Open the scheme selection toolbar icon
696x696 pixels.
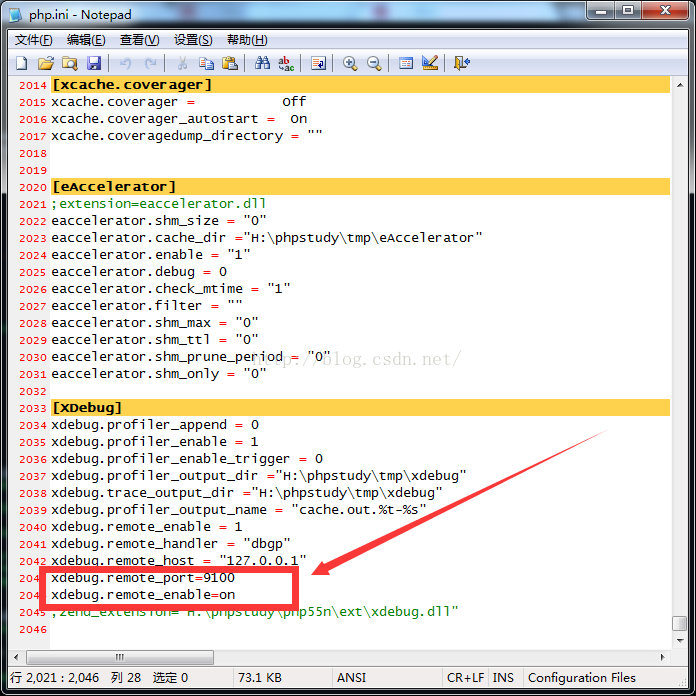[x=406, y=63]
